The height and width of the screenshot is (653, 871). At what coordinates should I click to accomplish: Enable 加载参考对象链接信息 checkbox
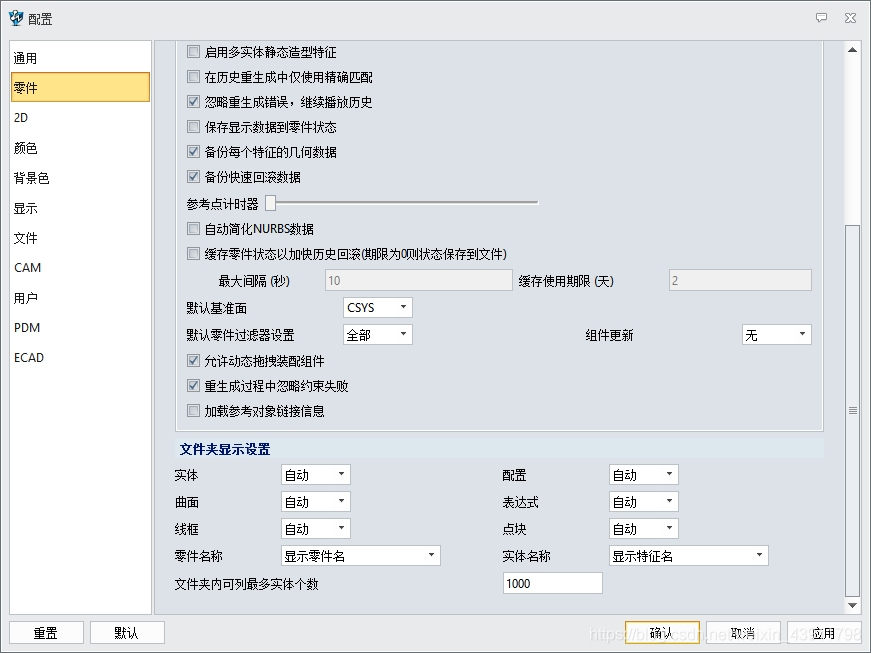[x=193, y=411]
